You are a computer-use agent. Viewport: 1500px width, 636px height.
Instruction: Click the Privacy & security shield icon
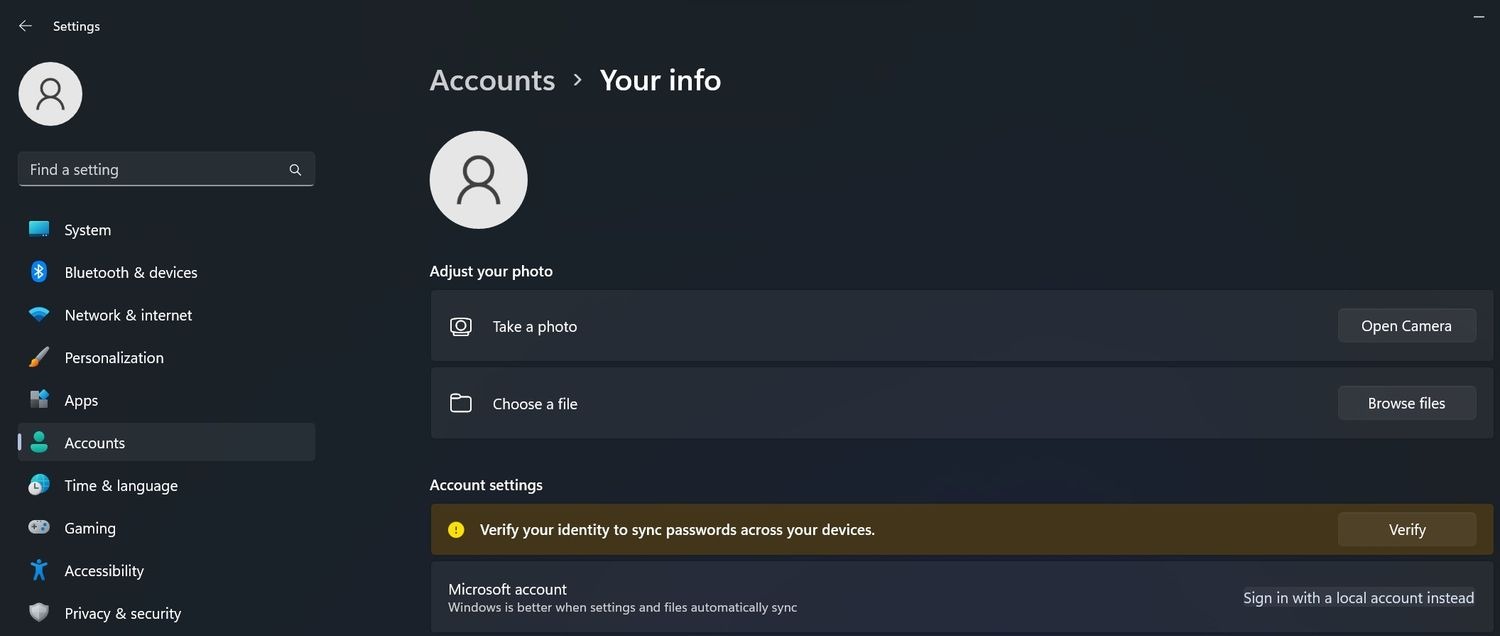39,613
